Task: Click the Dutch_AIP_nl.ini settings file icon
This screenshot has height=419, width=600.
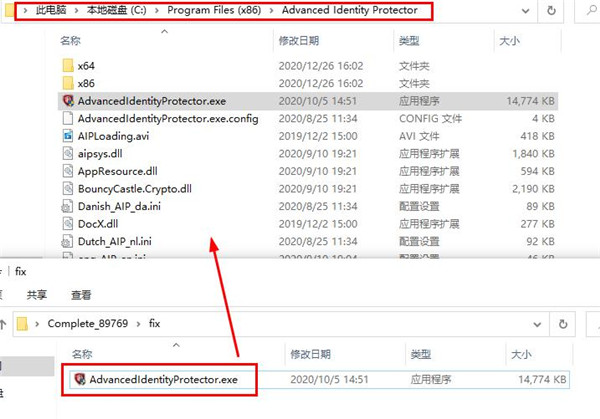Action: (x=67, y=241)
